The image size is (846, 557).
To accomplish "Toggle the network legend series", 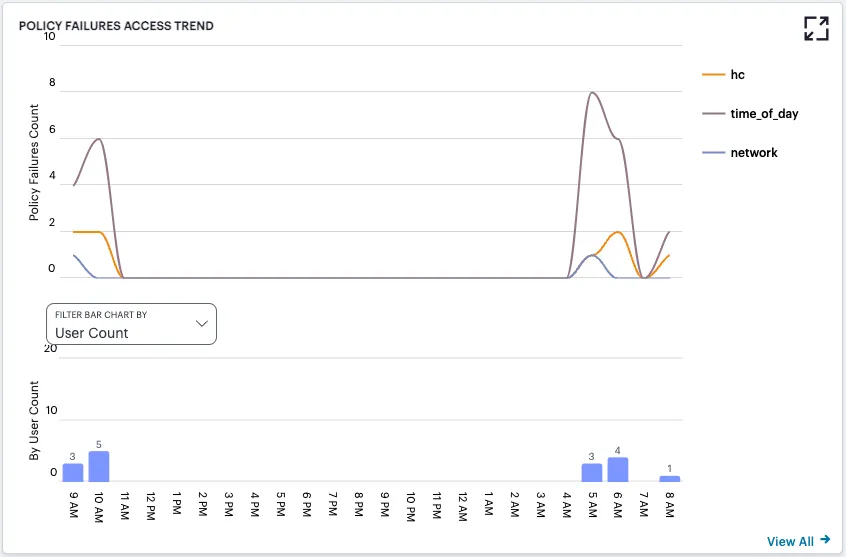I will tap(740, 153).
